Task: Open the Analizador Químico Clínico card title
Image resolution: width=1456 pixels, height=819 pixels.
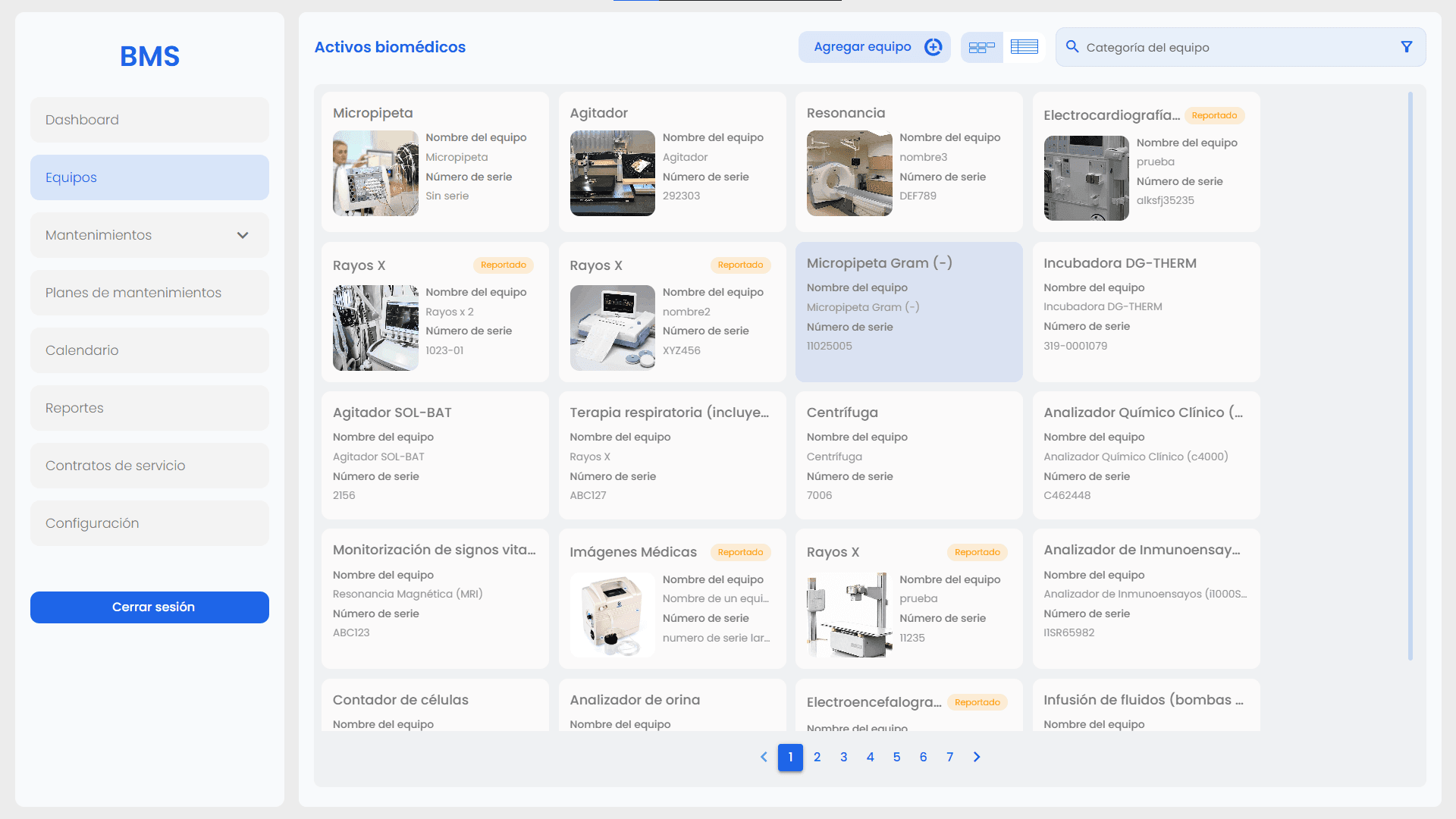Action: [x=1144, y=413]
